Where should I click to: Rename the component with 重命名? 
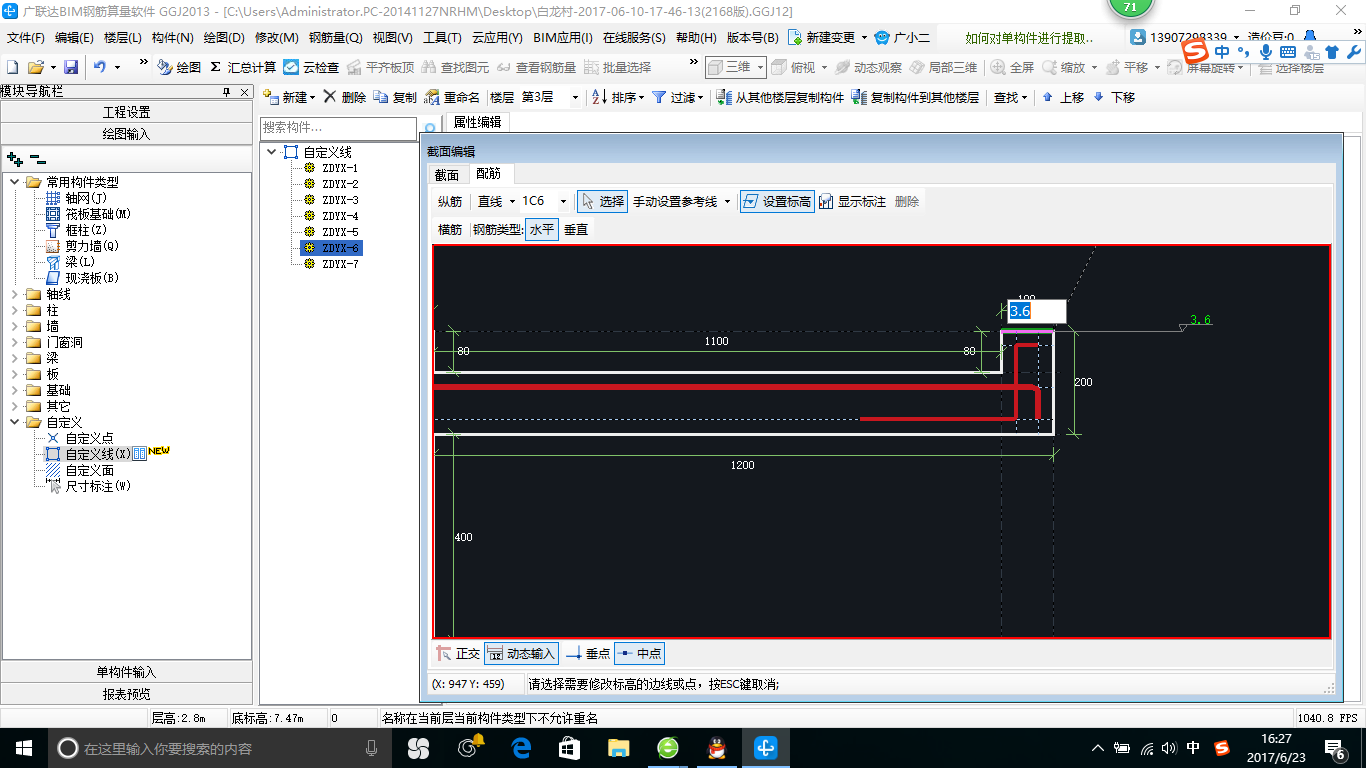(x=452, y=97)
